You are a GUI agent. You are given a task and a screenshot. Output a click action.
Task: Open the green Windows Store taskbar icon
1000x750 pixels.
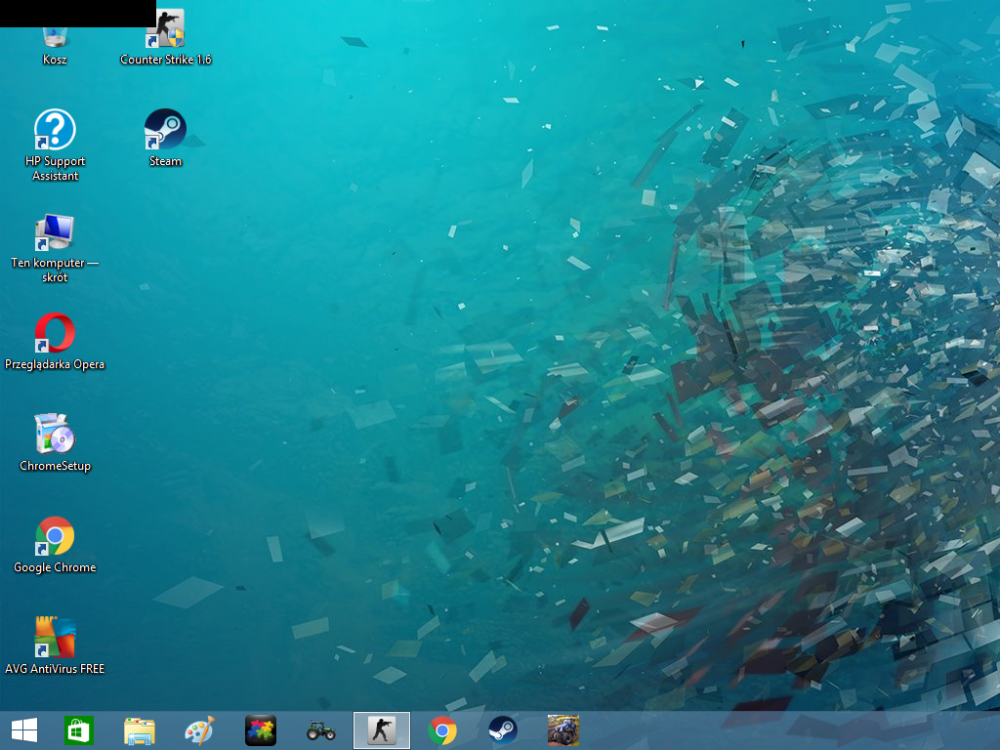pyautogui.click(x=78, y=731)
